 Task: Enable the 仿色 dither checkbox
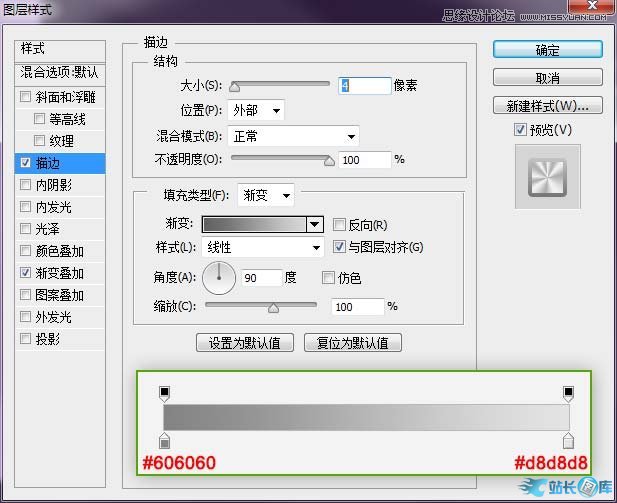coord(329,278)
